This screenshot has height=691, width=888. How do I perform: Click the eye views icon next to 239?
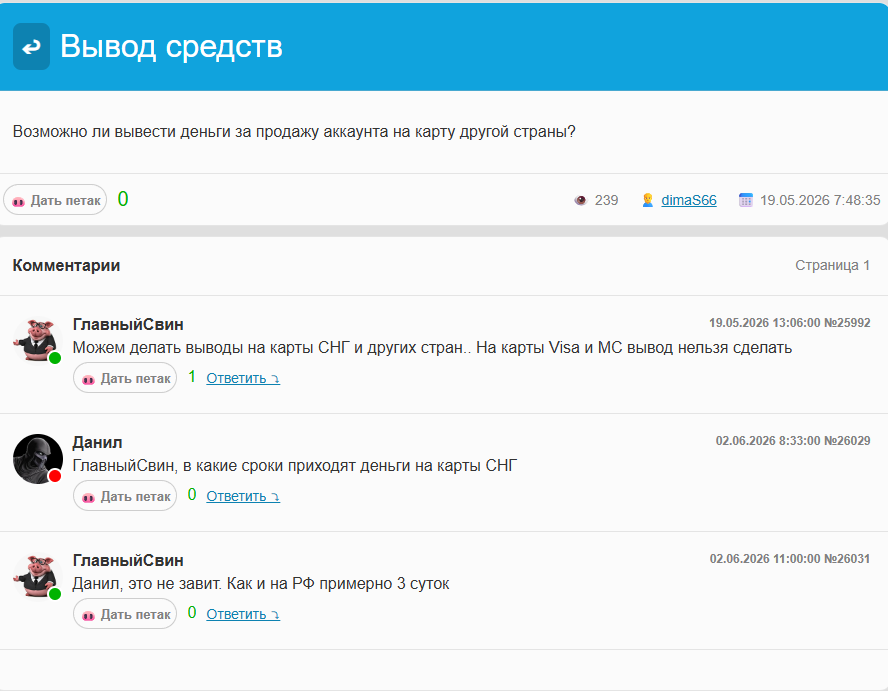pyautogui.click(x=580, y=200)
